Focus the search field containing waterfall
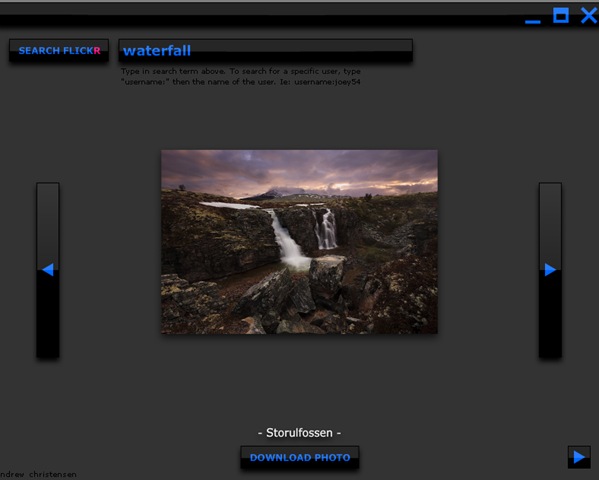 266,50
